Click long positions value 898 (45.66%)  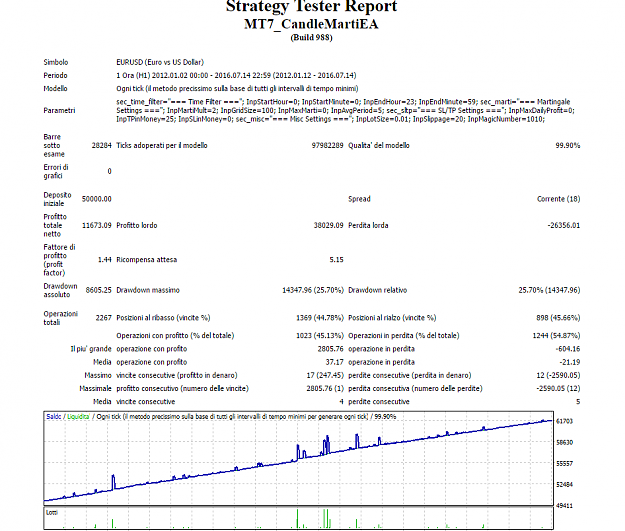(x=558, y=318)
